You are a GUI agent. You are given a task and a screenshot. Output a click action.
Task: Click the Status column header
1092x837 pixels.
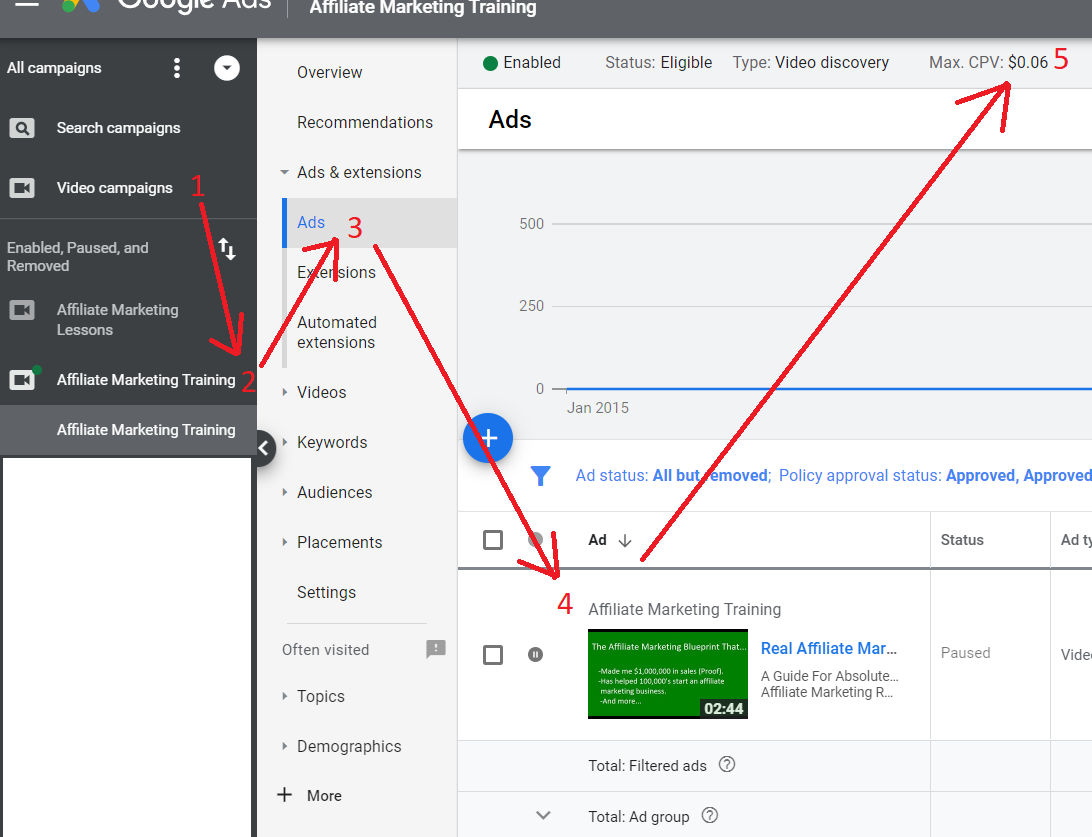click(962, 540)
